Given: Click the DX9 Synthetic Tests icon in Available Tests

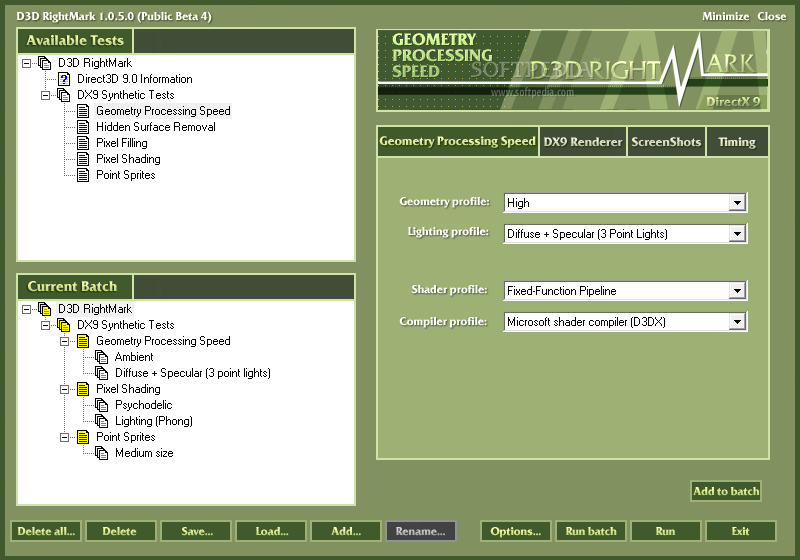Looking at the screenshot, I should point(64,95).
